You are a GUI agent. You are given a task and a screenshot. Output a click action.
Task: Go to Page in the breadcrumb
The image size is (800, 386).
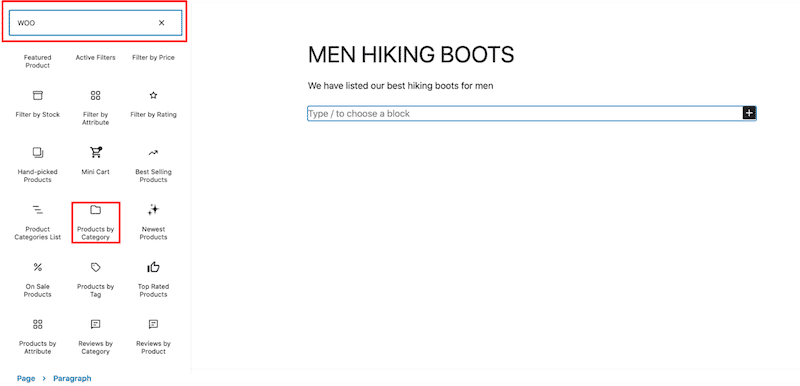(x=26, y=378)
